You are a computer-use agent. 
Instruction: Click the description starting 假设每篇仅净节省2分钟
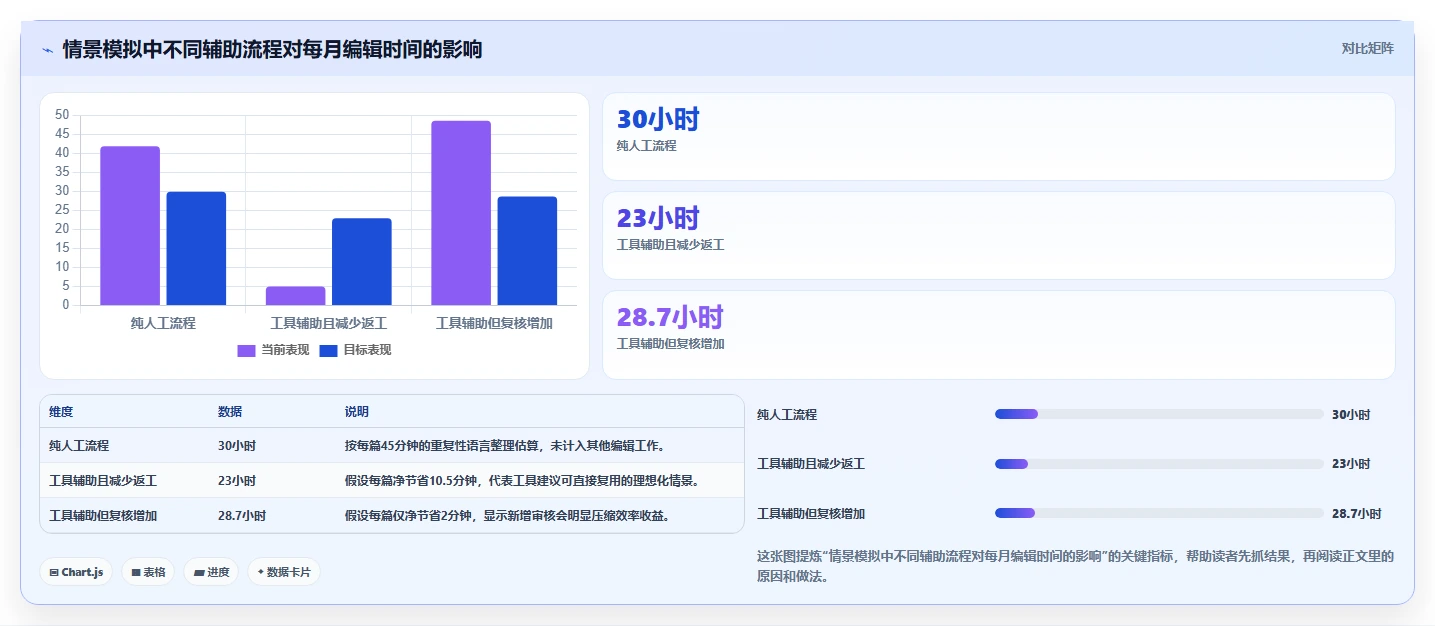pos(507,516)
